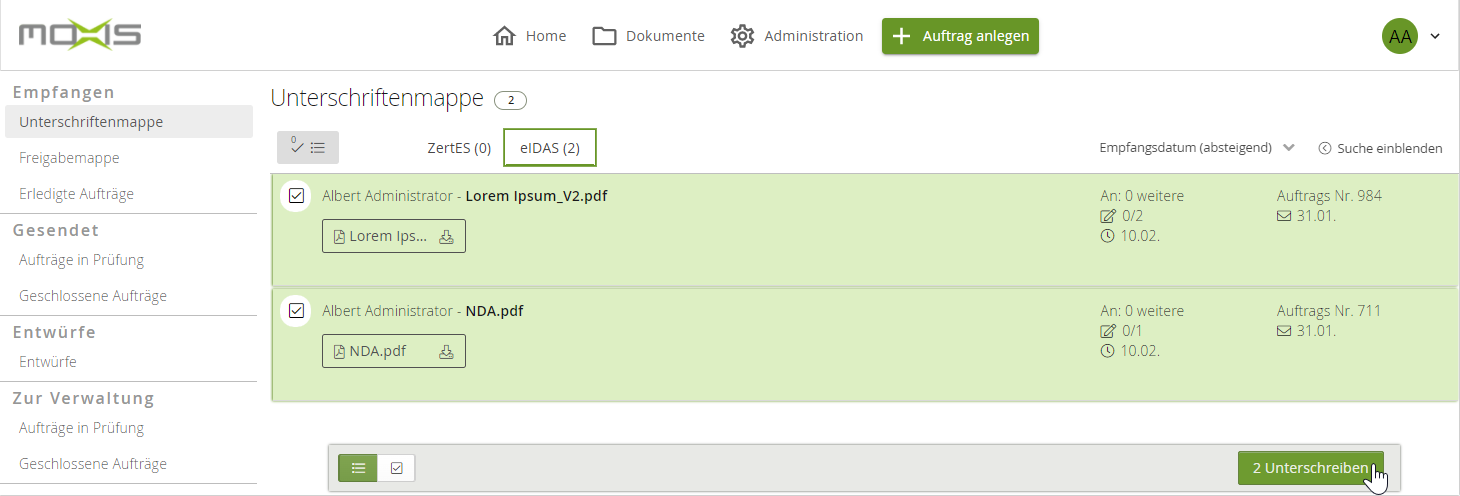Screen dimensions: 1460x496
Task: Open the Empfangsdatum sort order dropdown
Action: point(1197,148)
